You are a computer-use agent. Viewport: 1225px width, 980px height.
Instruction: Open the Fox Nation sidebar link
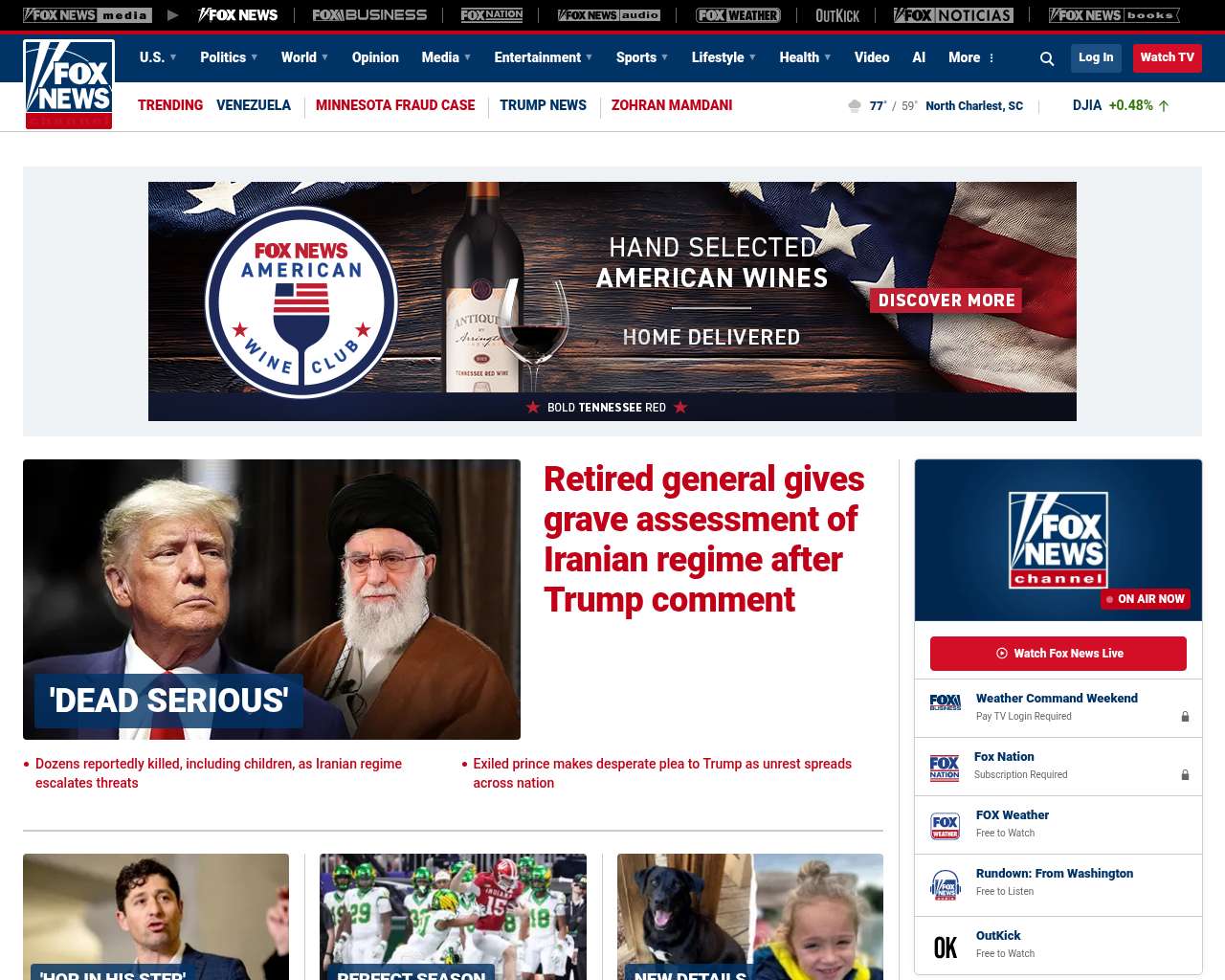click(1004, 757)
